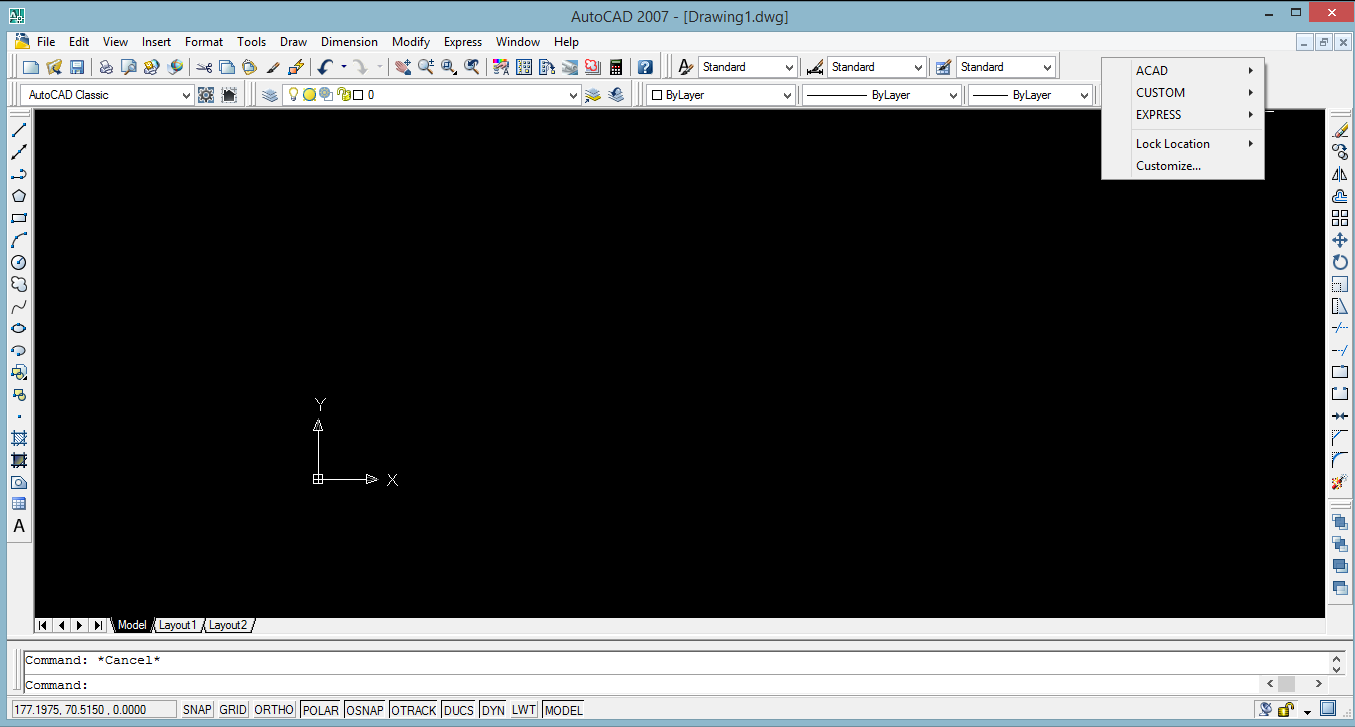
Task: Open the Hatch tool
Action: pyautogui.click(x=19, y=438)
